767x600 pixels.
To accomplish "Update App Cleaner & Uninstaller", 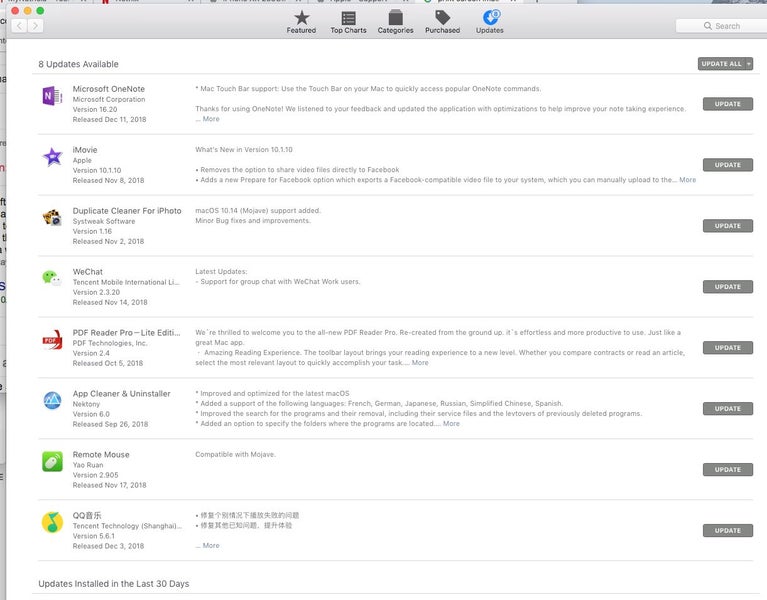I will tap(727, 409).
